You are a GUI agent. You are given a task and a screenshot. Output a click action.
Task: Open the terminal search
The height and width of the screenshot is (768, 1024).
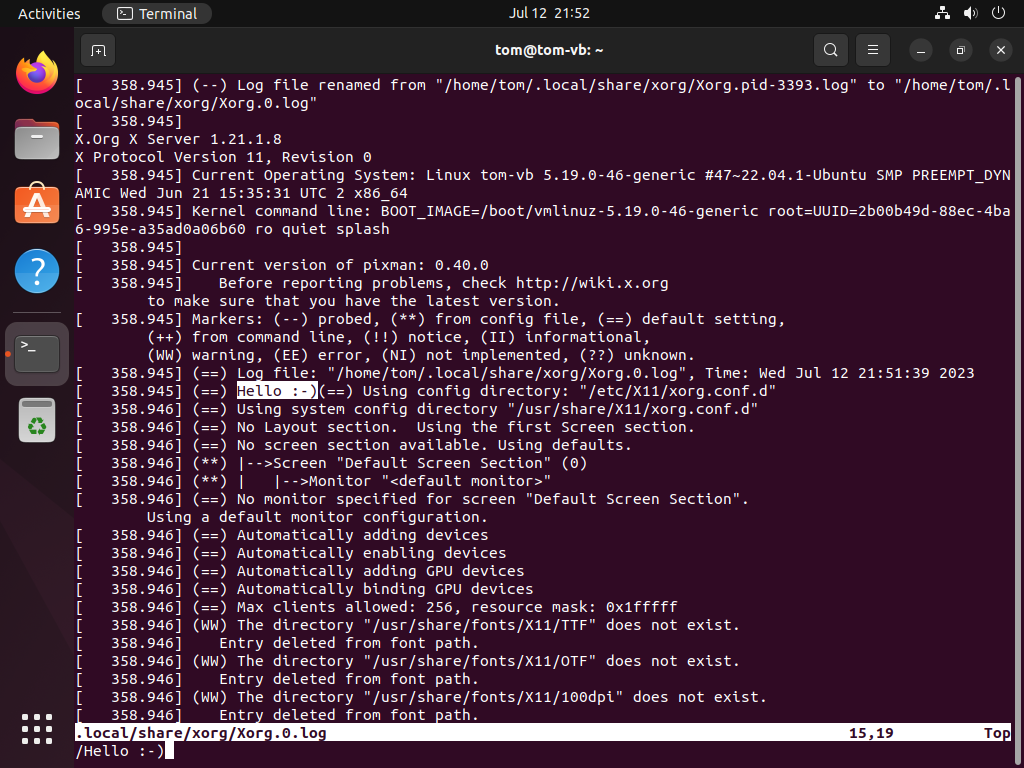pyautogui.click(x=830, y=49)
